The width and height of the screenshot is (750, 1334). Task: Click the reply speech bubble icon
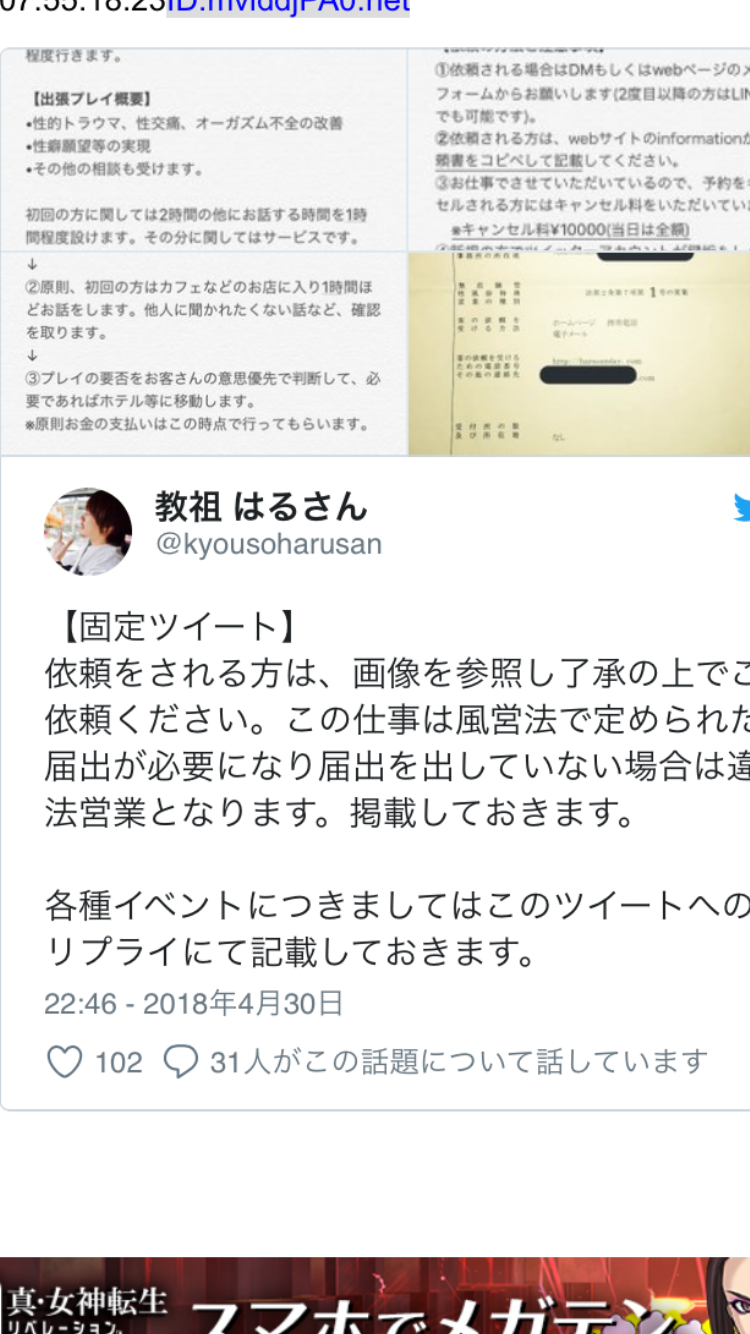pyautogui.click(x=181, y=1061)
